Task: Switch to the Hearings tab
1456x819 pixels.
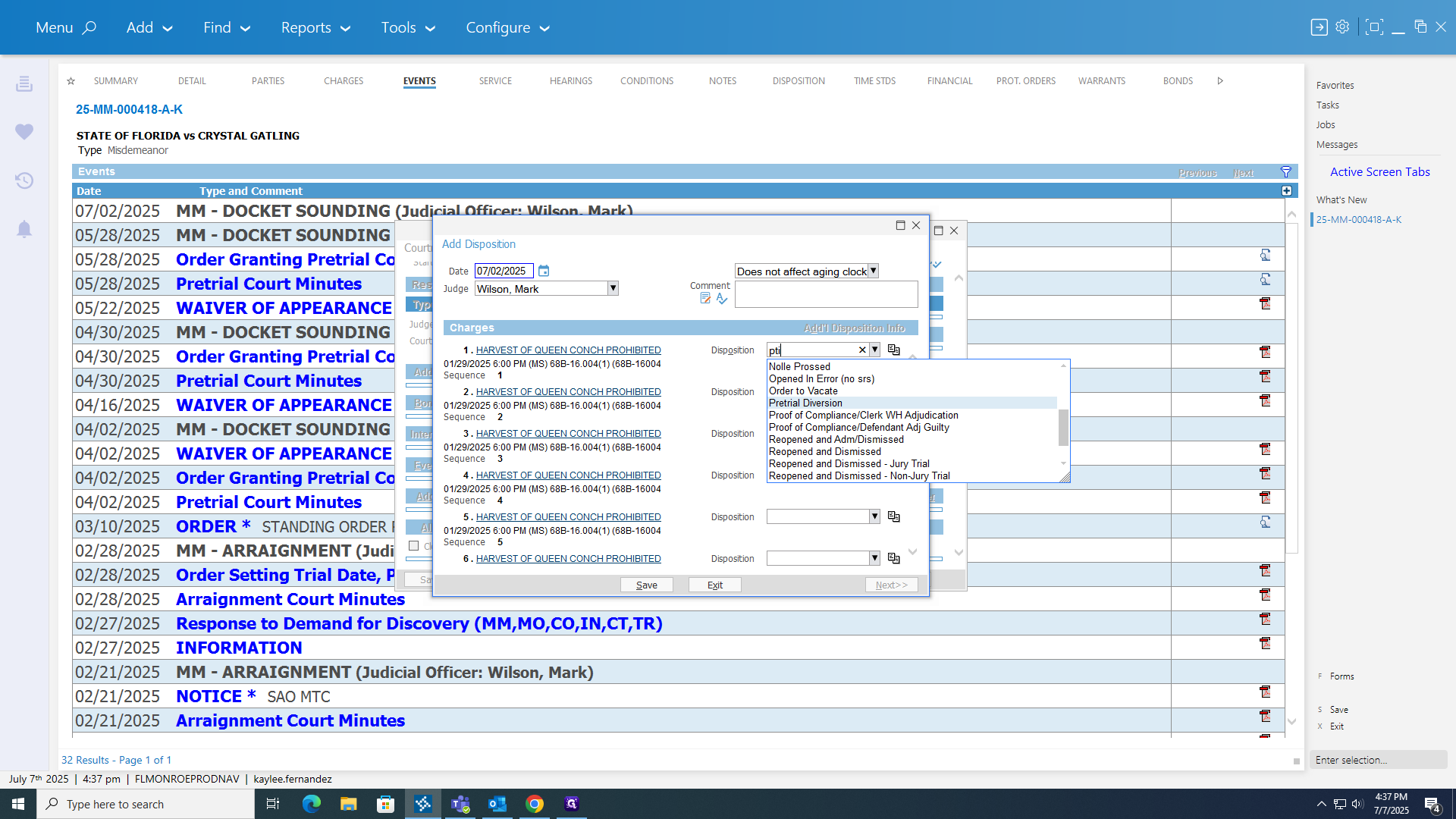Action: (x=571, y=81)
